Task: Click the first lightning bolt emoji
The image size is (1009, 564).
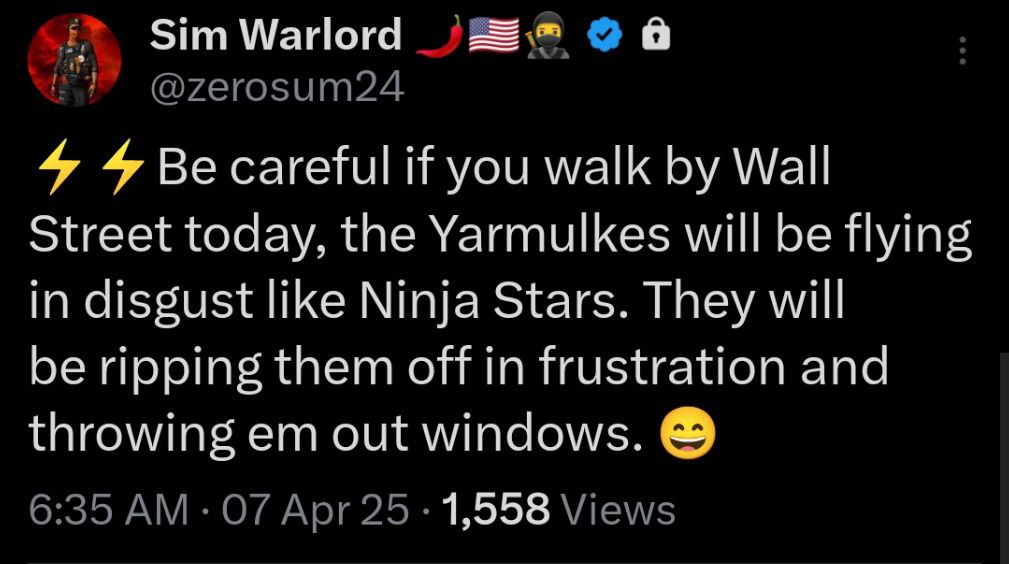Action: coord(59,166)
